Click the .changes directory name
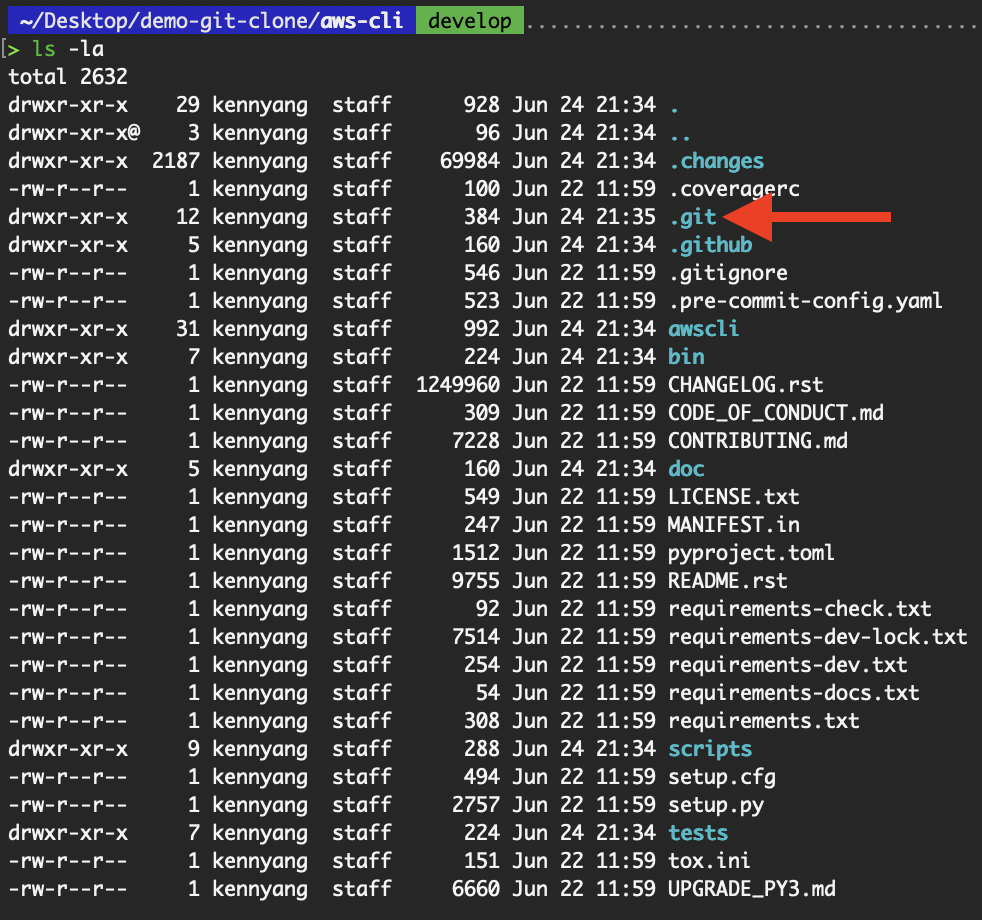Image resolution: width=982 pixels, height=920 pixels. [x=716, y=161]
